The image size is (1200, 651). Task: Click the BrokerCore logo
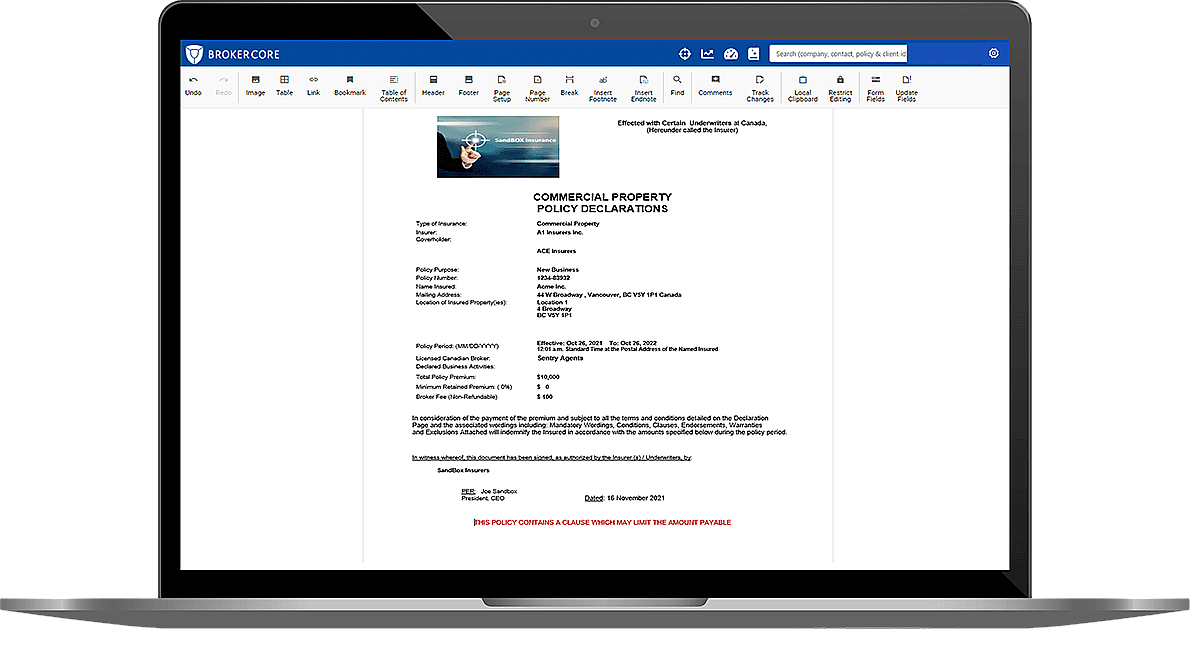pos(226,54)
